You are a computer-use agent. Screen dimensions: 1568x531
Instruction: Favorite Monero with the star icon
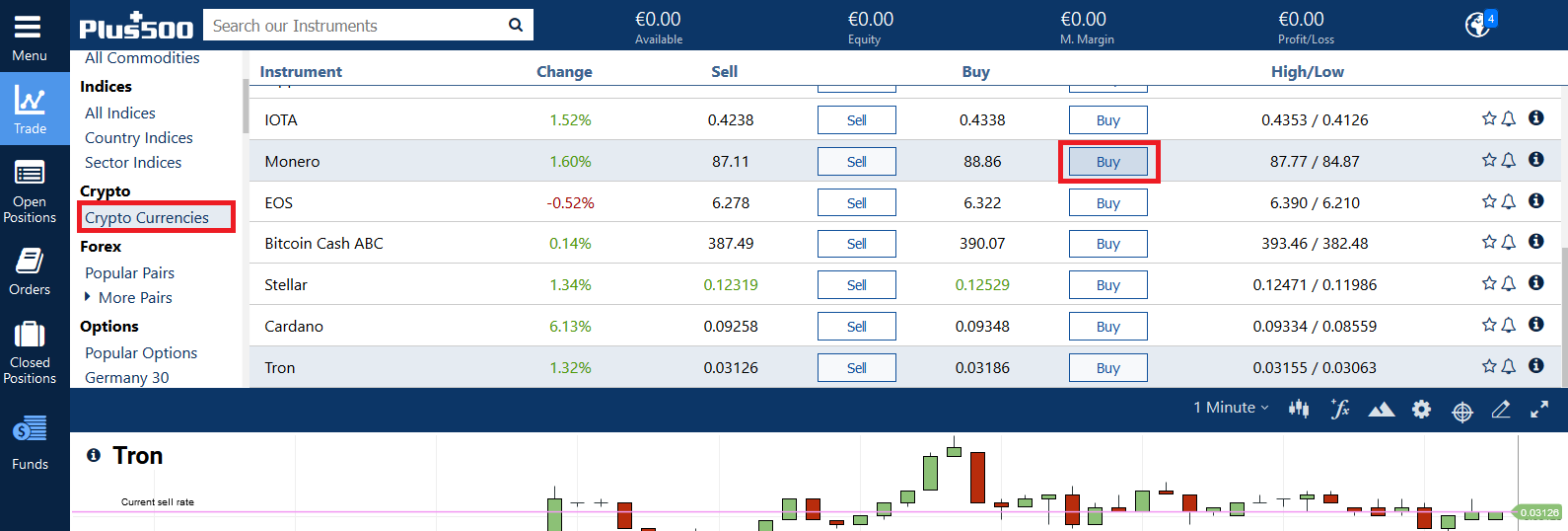click(x=1489, y=160)
